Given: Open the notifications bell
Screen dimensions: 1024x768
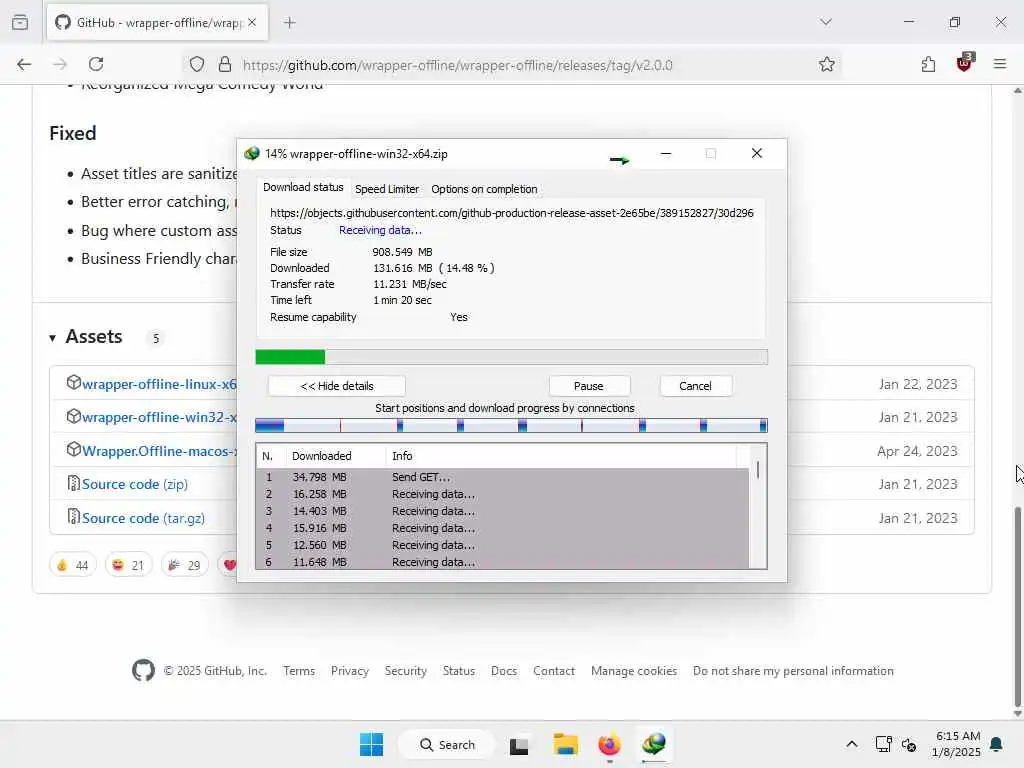Looking at the screenshot, I should click(x=997, y=744).
